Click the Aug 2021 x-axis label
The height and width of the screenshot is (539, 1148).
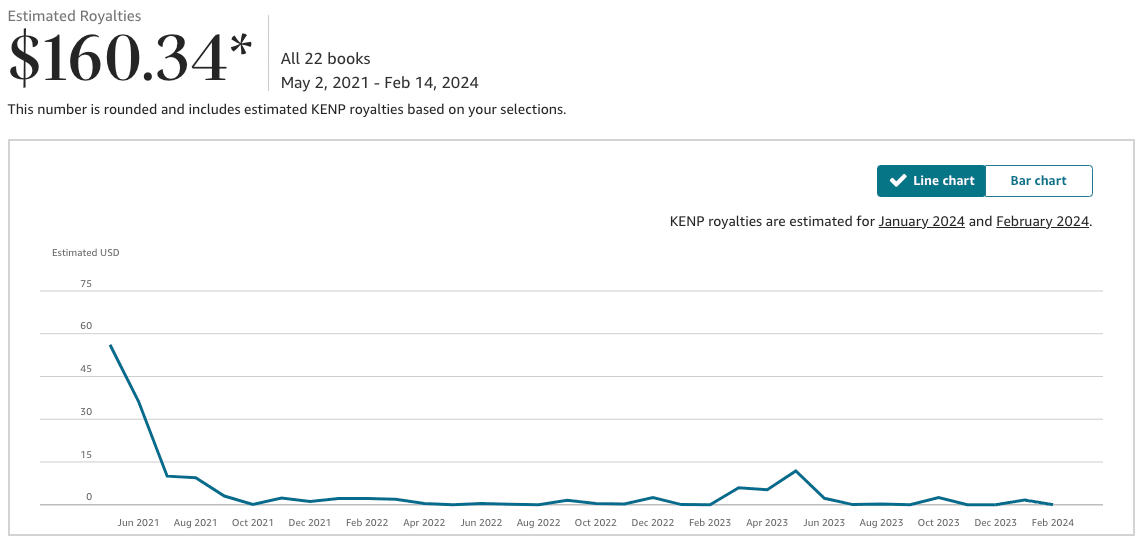195,523
